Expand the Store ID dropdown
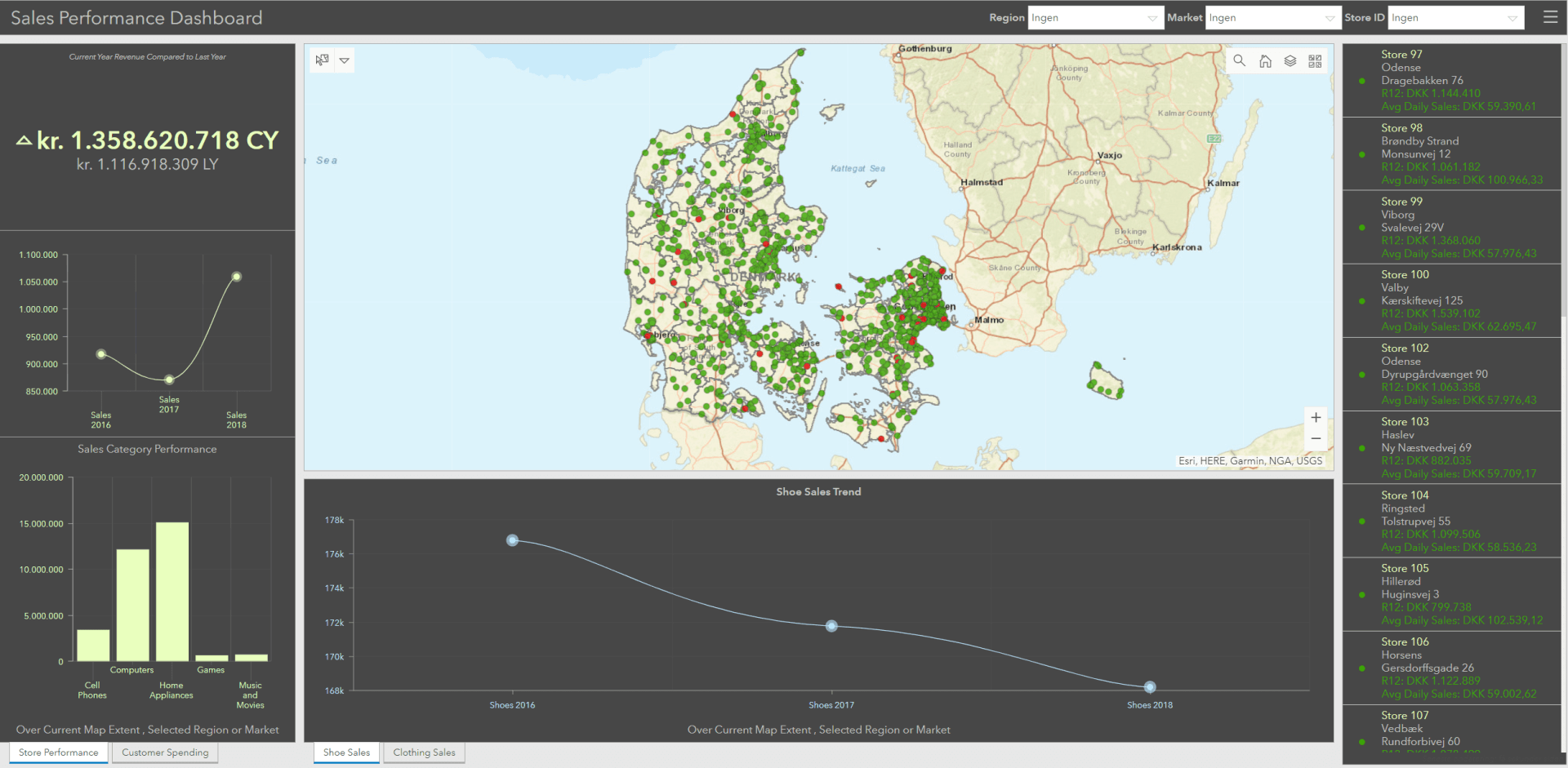Viewport: 1568px width, 768px height. [1456, 17]
